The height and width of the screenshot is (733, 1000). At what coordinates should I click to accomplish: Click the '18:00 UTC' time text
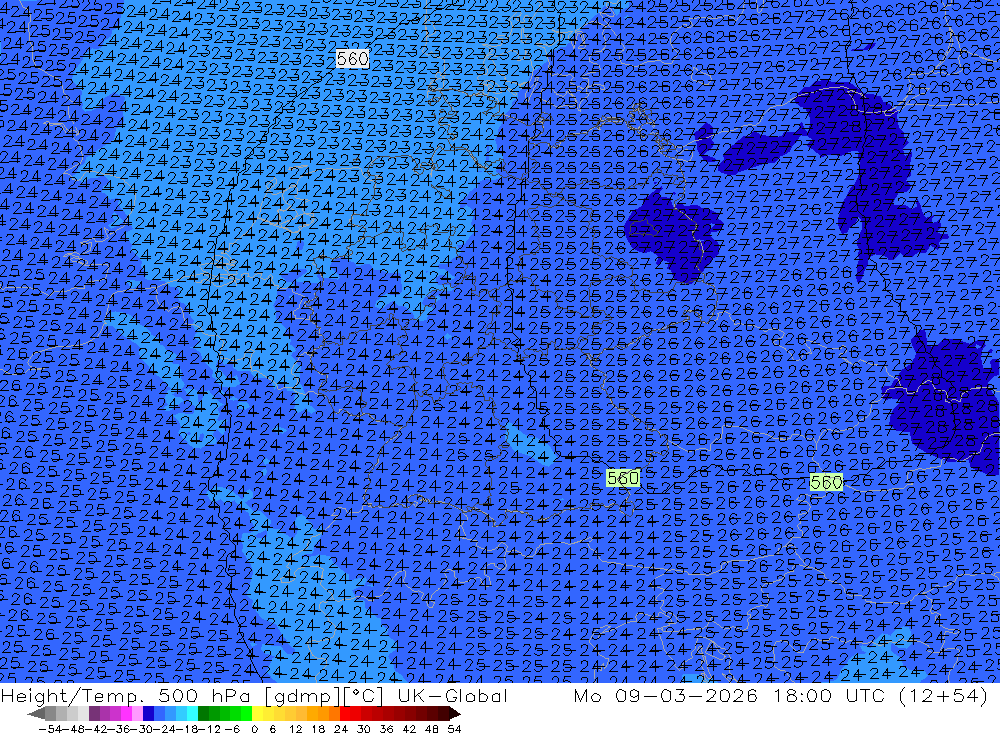click(832, 696)
